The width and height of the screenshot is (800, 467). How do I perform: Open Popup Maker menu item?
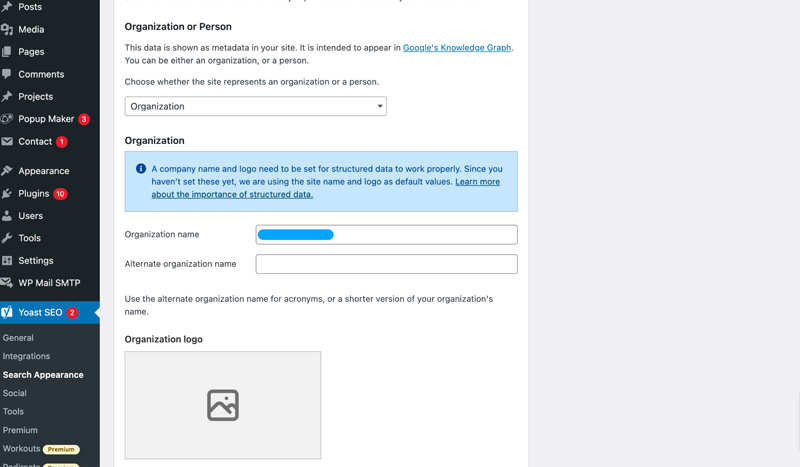pos(46,119)
